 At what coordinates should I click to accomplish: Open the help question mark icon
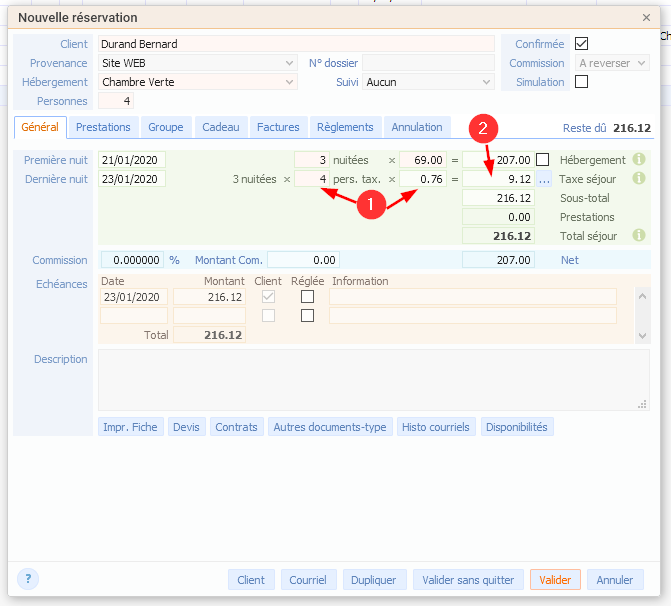(28, 579)
